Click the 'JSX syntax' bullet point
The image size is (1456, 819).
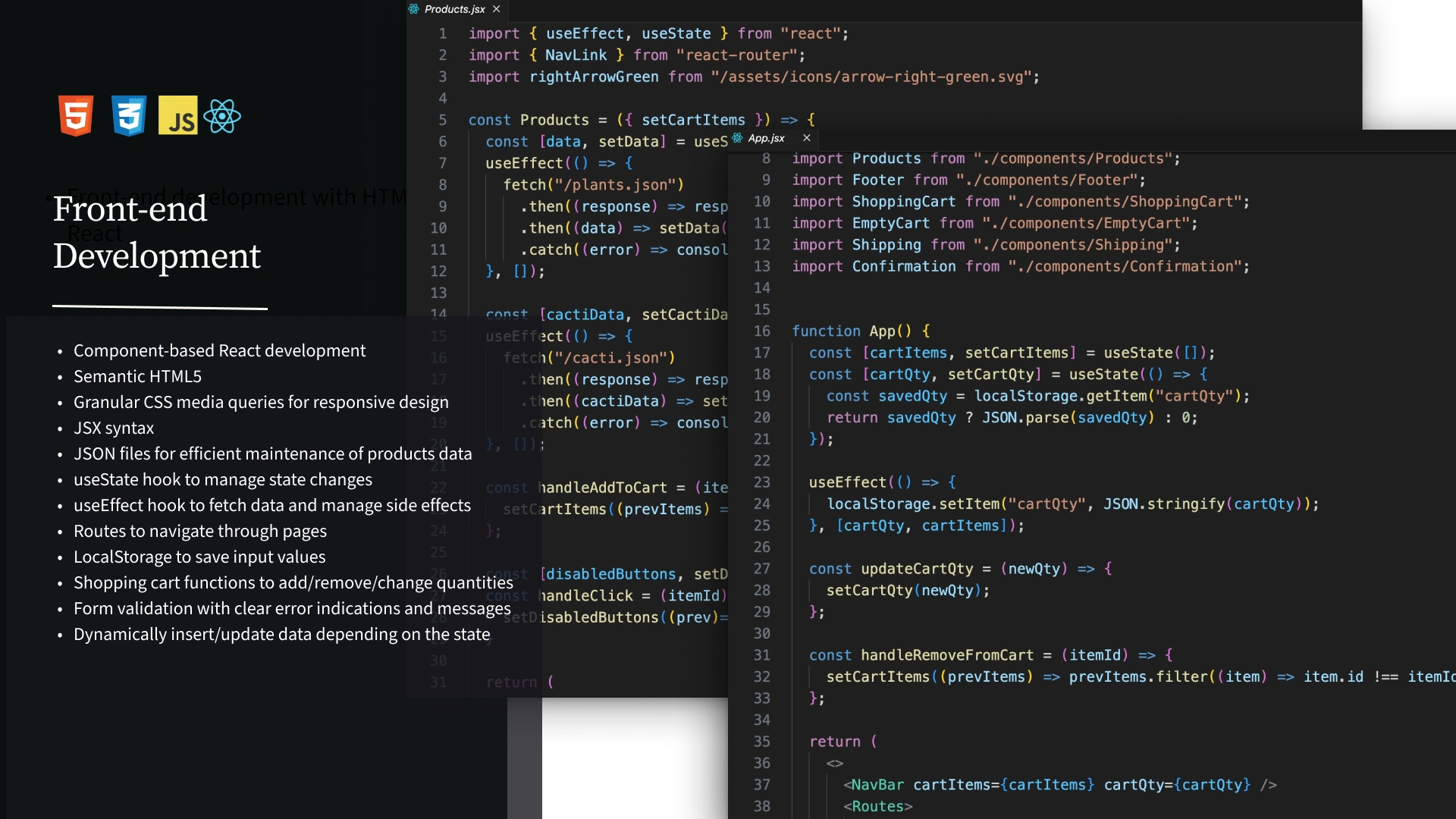pyautogui.click(x=114, y=428)
